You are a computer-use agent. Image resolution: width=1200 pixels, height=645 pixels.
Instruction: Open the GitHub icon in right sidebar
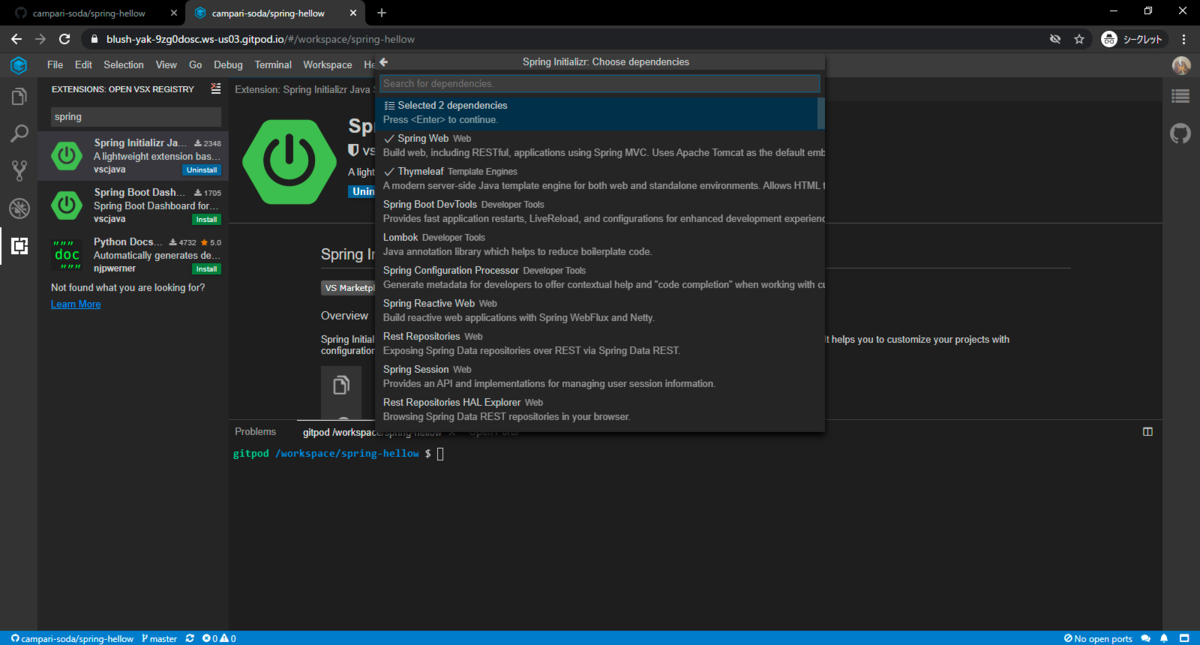coord(1181,134)
